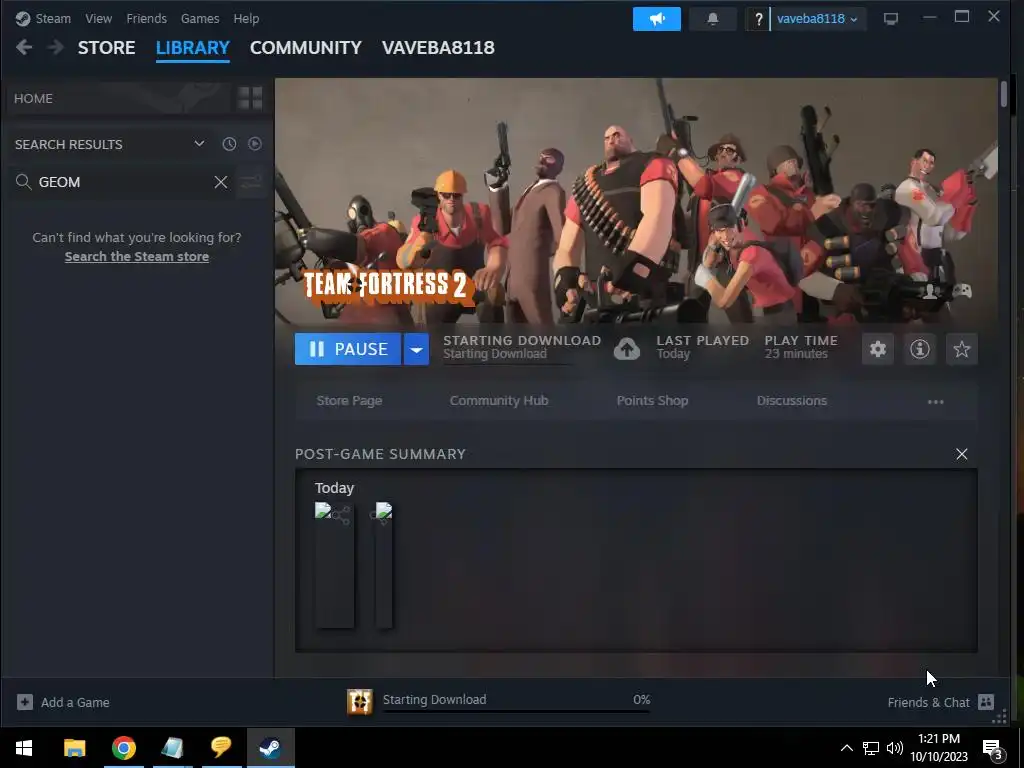Image resolution: width=1024 pixels, height=768 pixels.
Task: Sort library by recent activity clock icon
Action: [229, 144]
